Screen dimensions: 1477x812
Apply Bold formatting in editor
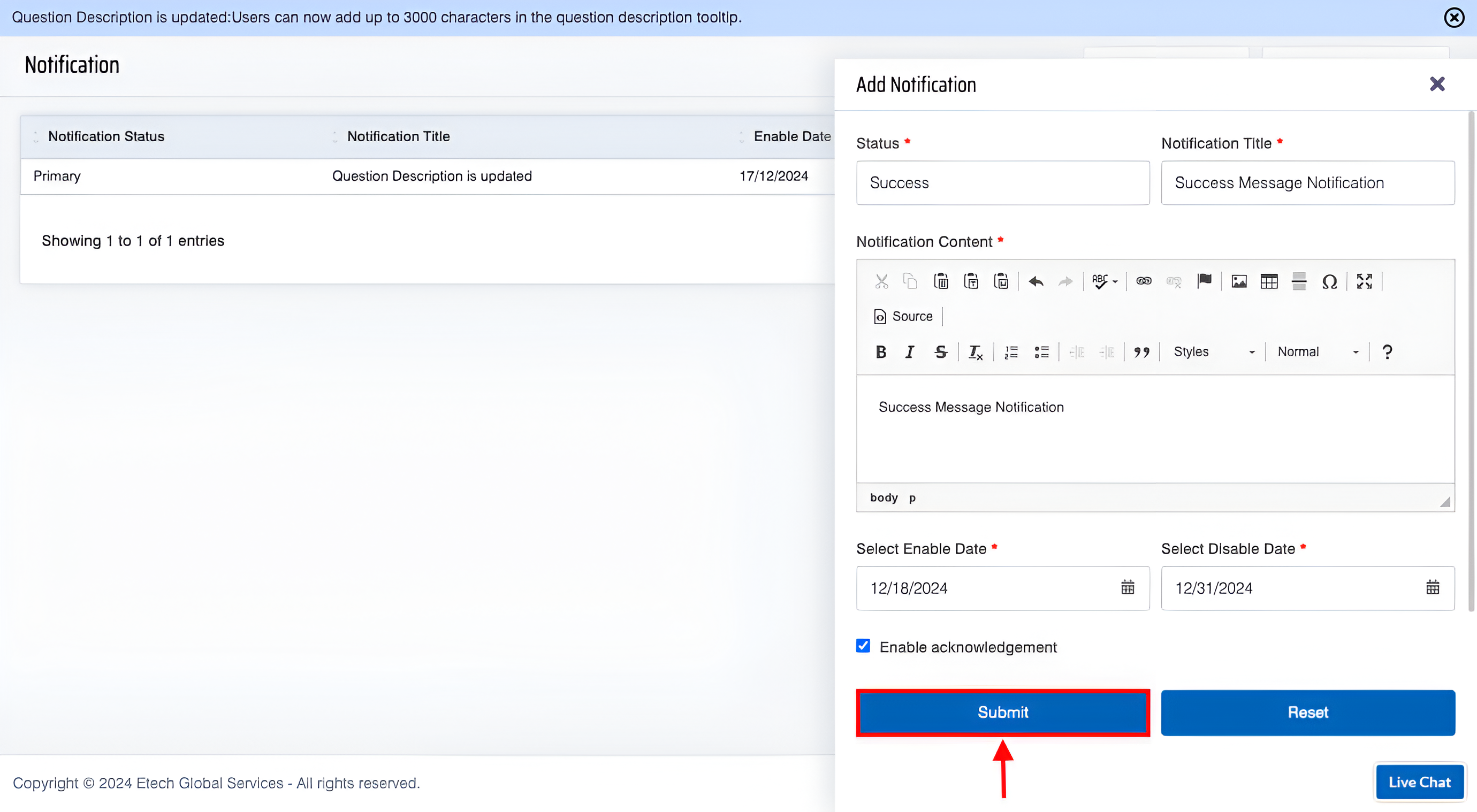click(x=881, y=352)
